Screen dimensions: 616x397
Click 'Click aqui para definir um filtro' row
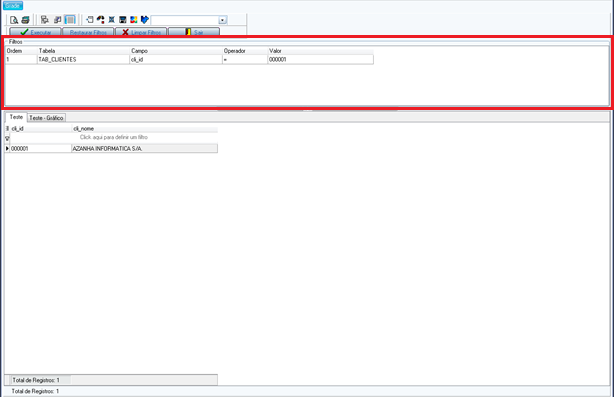click(114, 137)
